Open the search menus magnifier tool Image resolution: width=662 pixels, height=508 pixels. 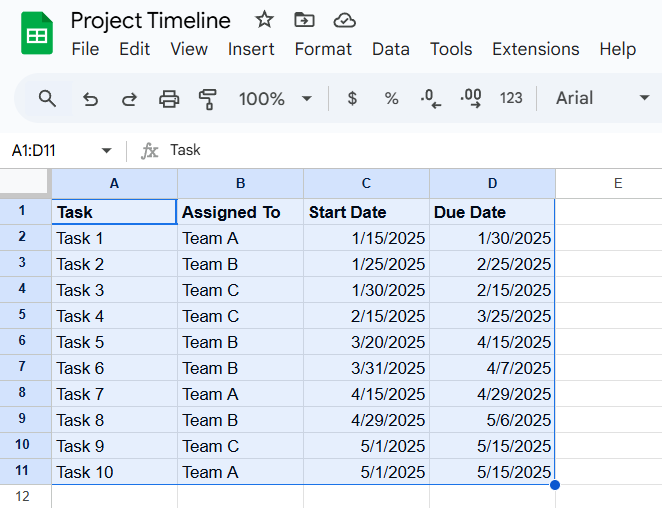[47, 98]
